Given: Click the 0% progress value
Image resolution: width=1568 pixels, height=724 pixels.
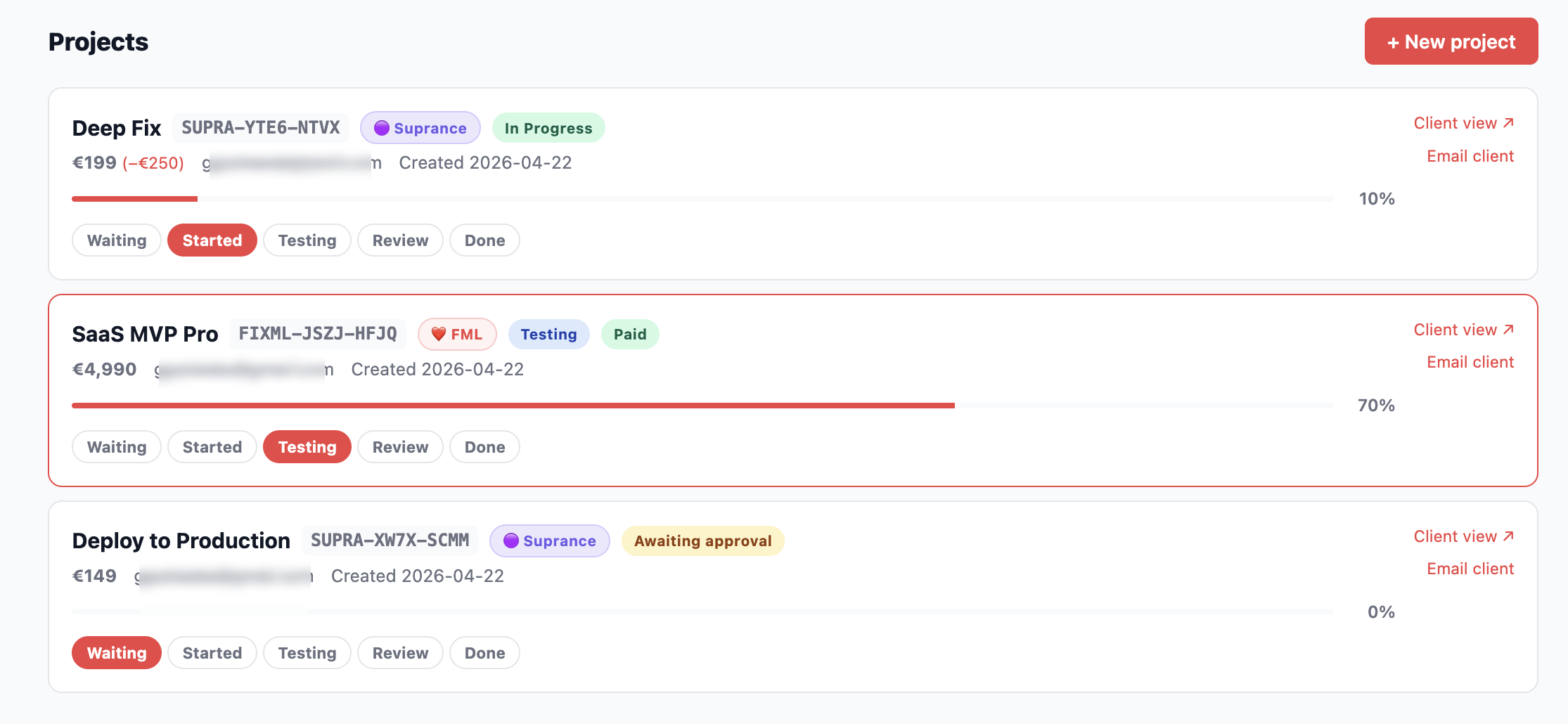Looking at the screenshot, I should tap(1381, 612).
